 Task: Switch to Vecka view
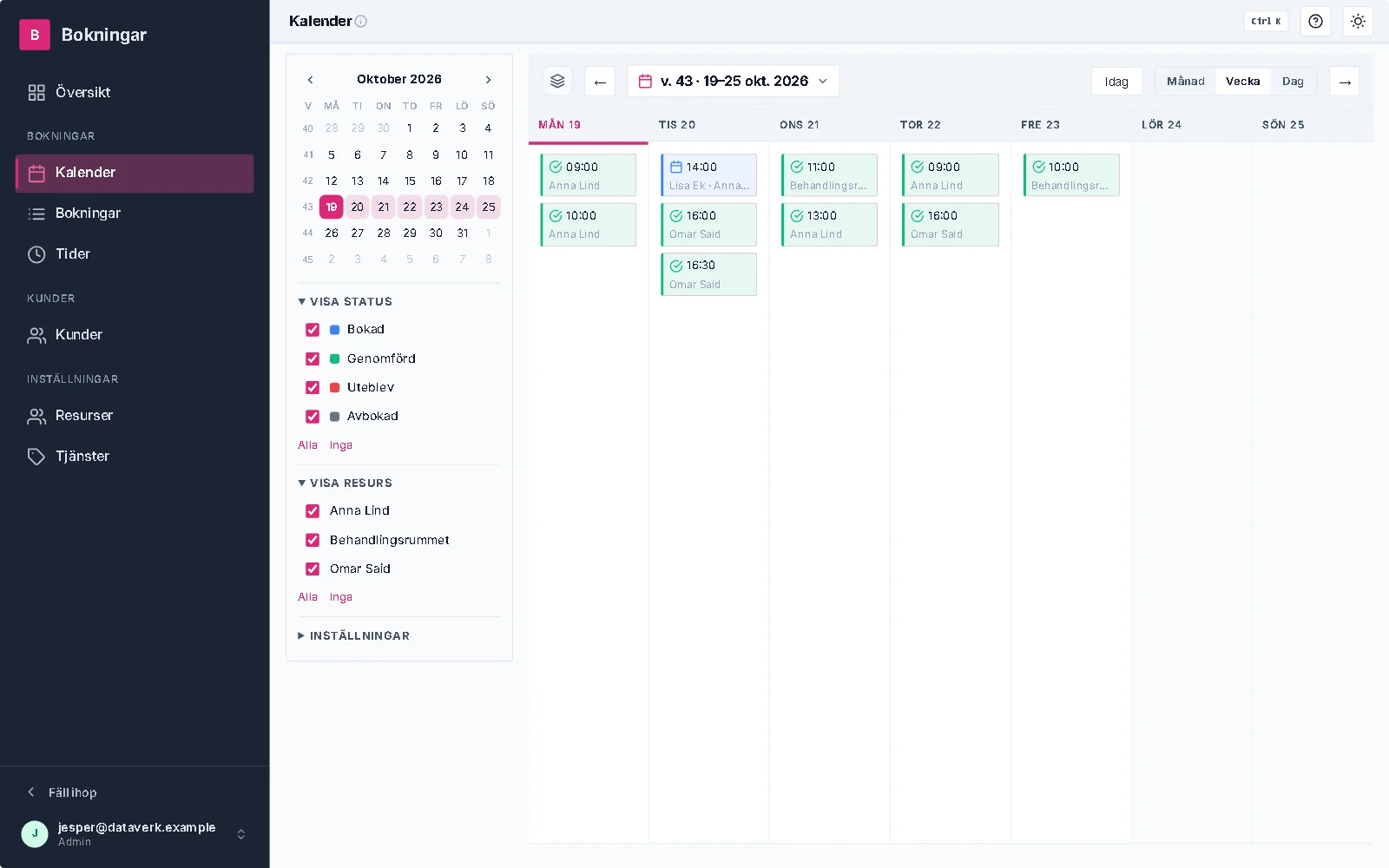click(1242, 82)
